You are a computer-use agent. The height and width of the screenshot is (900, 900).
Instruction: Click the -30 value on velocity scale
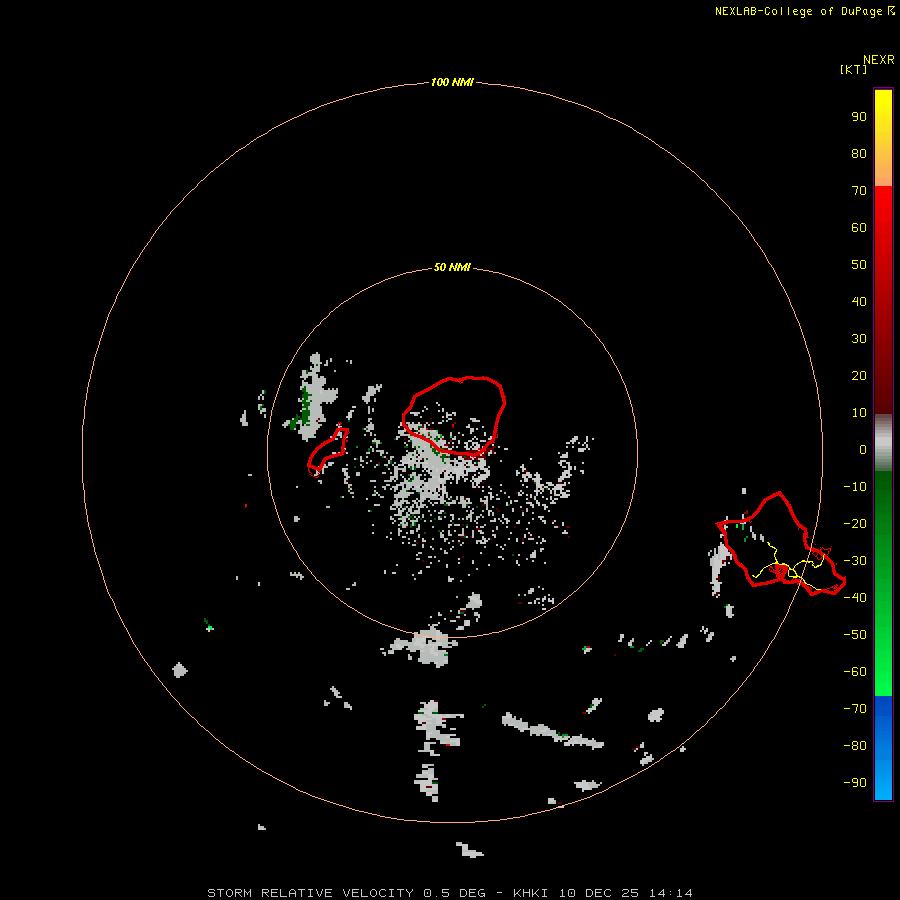(855, 561)
